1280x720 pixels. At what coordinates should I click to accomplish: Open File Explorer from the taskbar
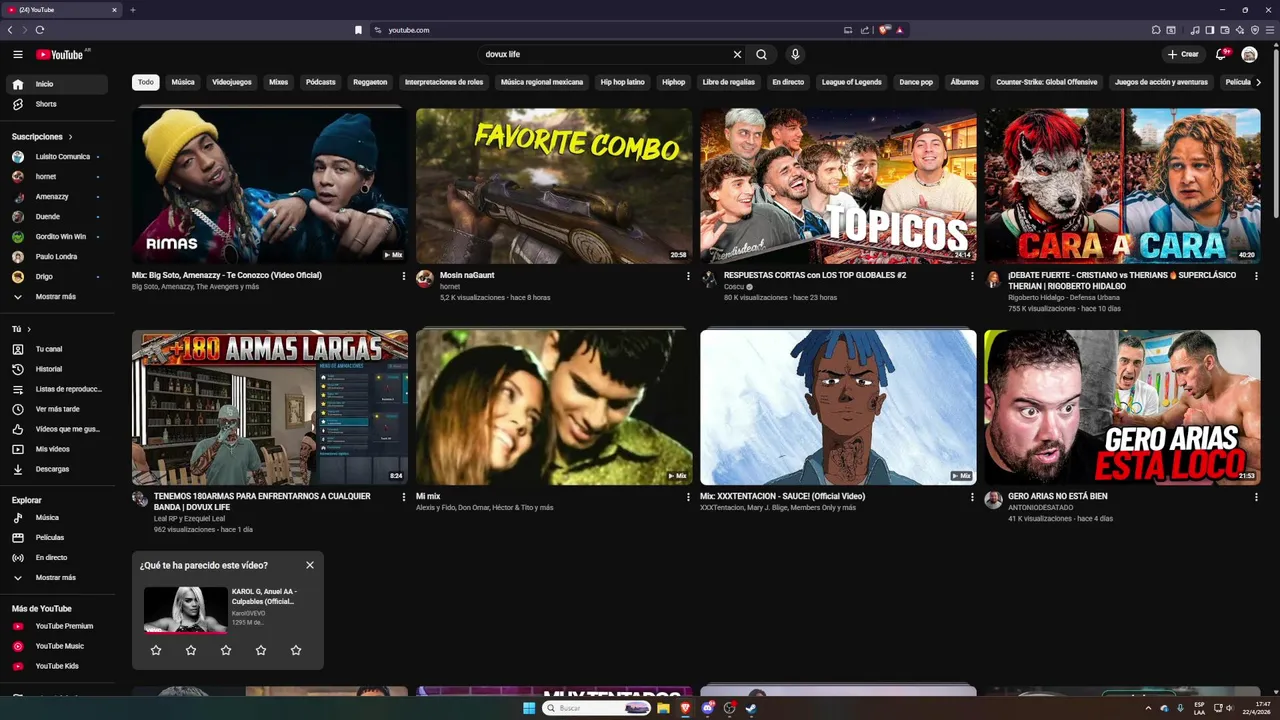[663, 709]
